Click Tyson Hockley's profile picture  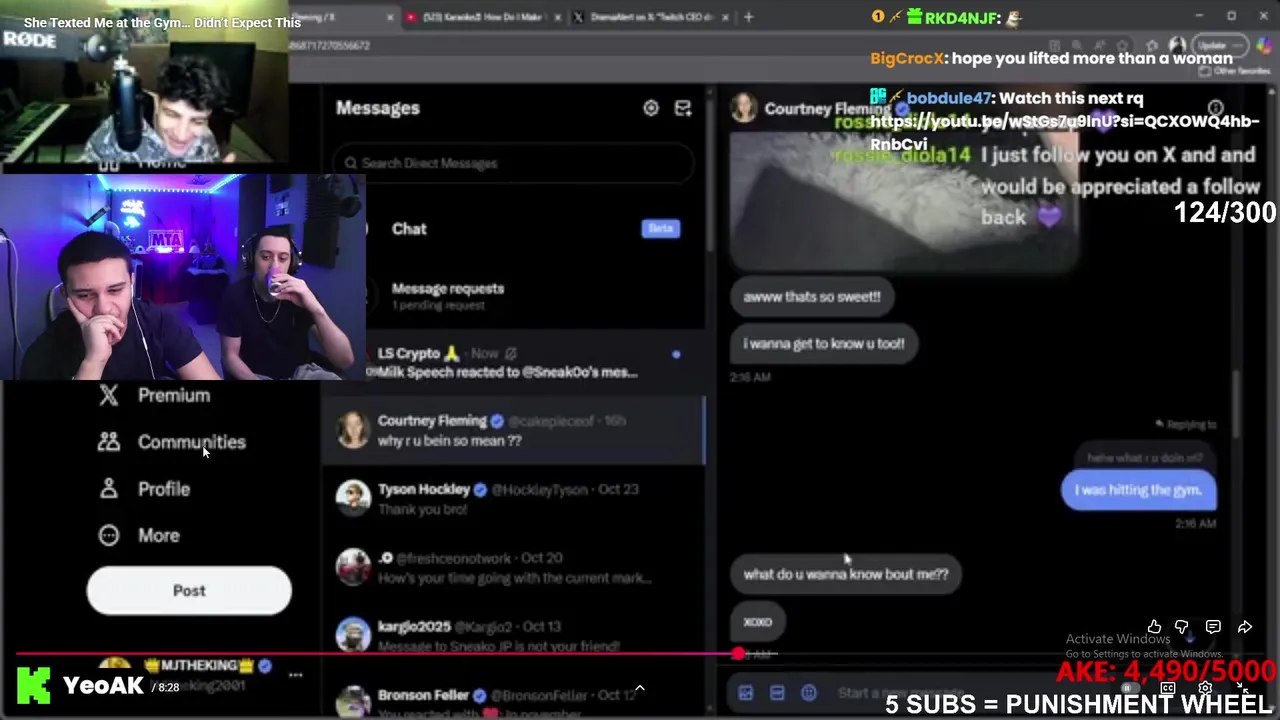pyautogui.click(x=352, y=498)
